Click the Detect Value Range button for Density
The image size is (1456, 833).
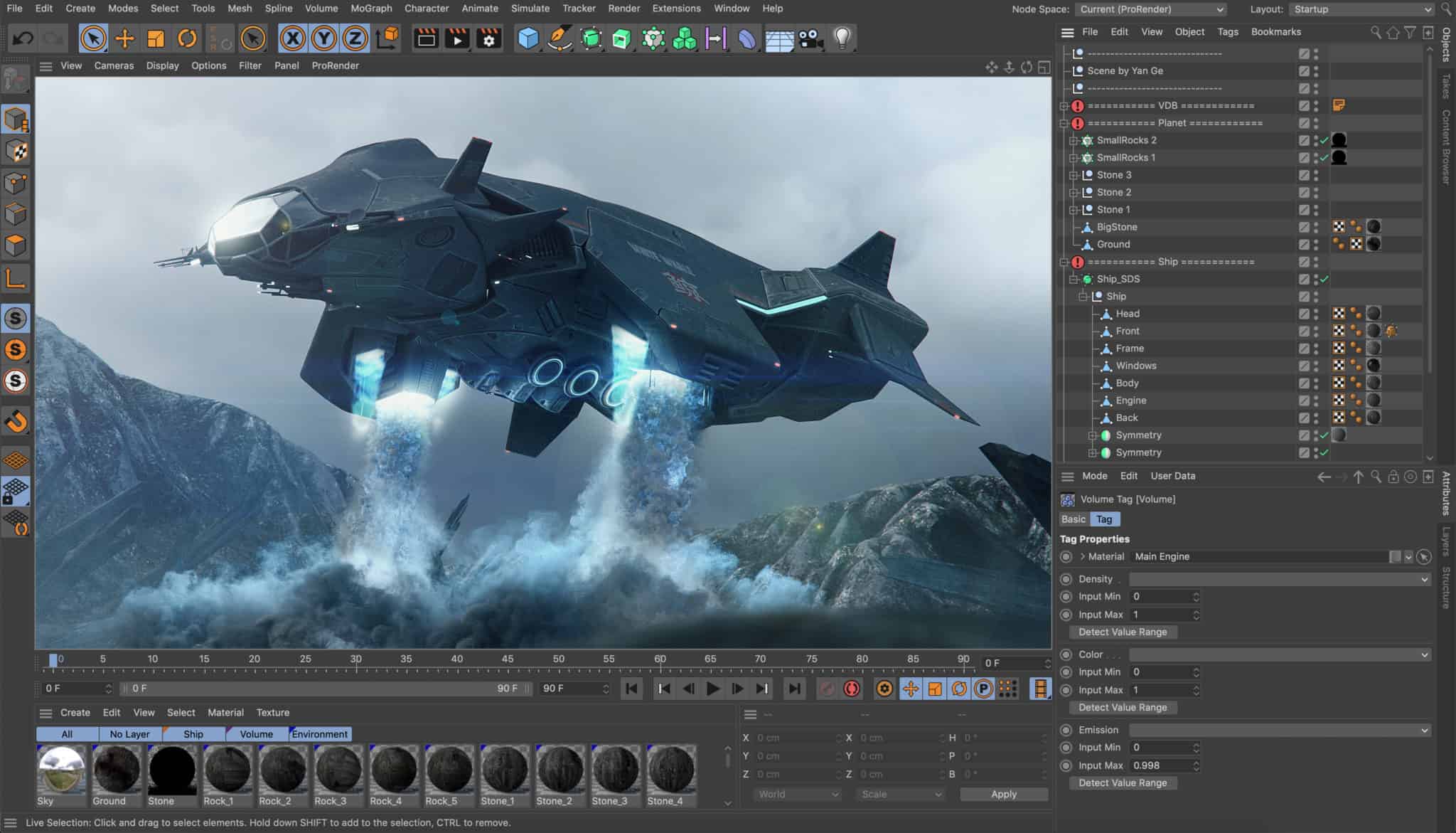point(1122,632)
